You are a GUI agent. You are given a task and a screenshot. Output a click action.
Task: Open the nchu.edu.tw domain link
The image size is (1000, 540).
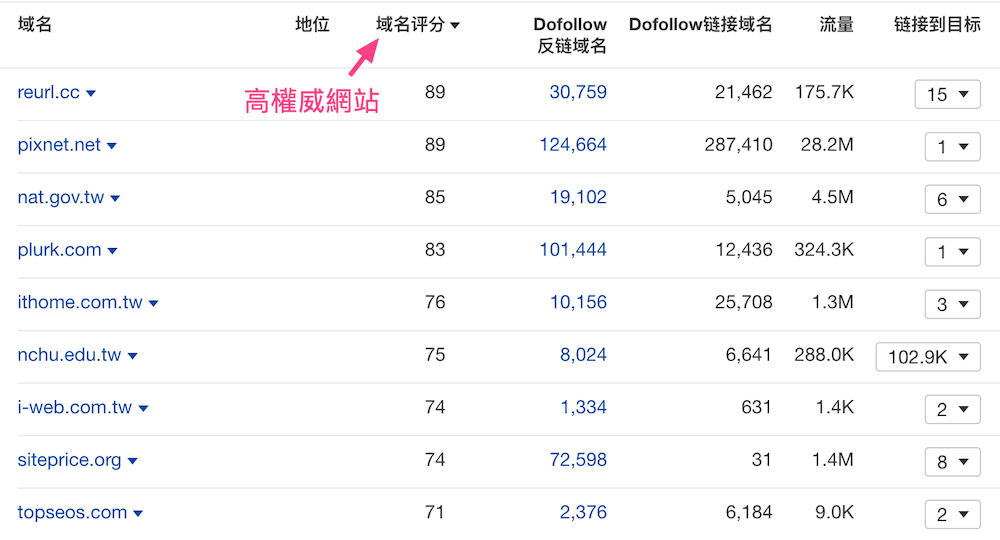[69, 354]
